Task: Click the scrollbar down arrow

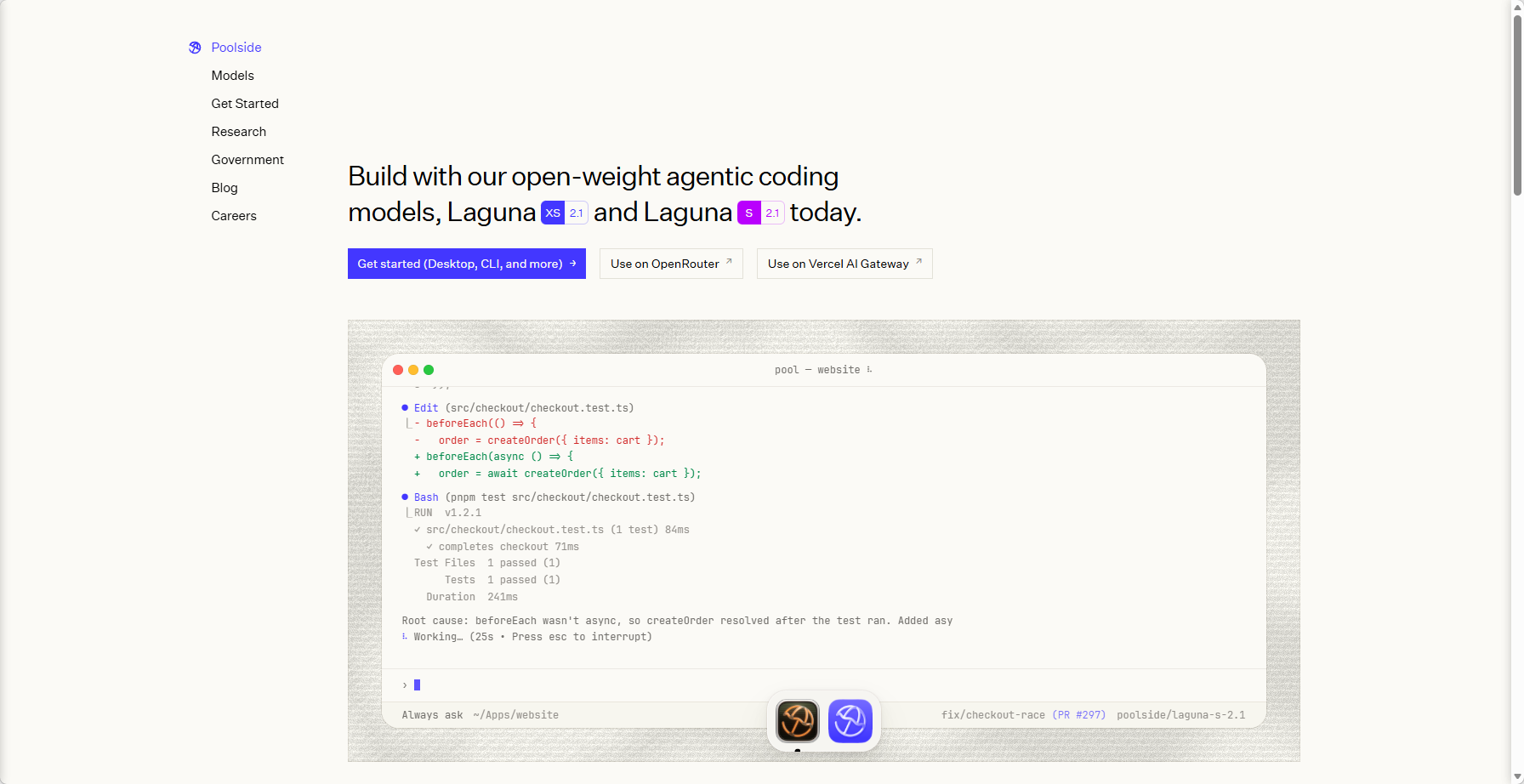Action: pyautogui.click(x=1517, y=776)
